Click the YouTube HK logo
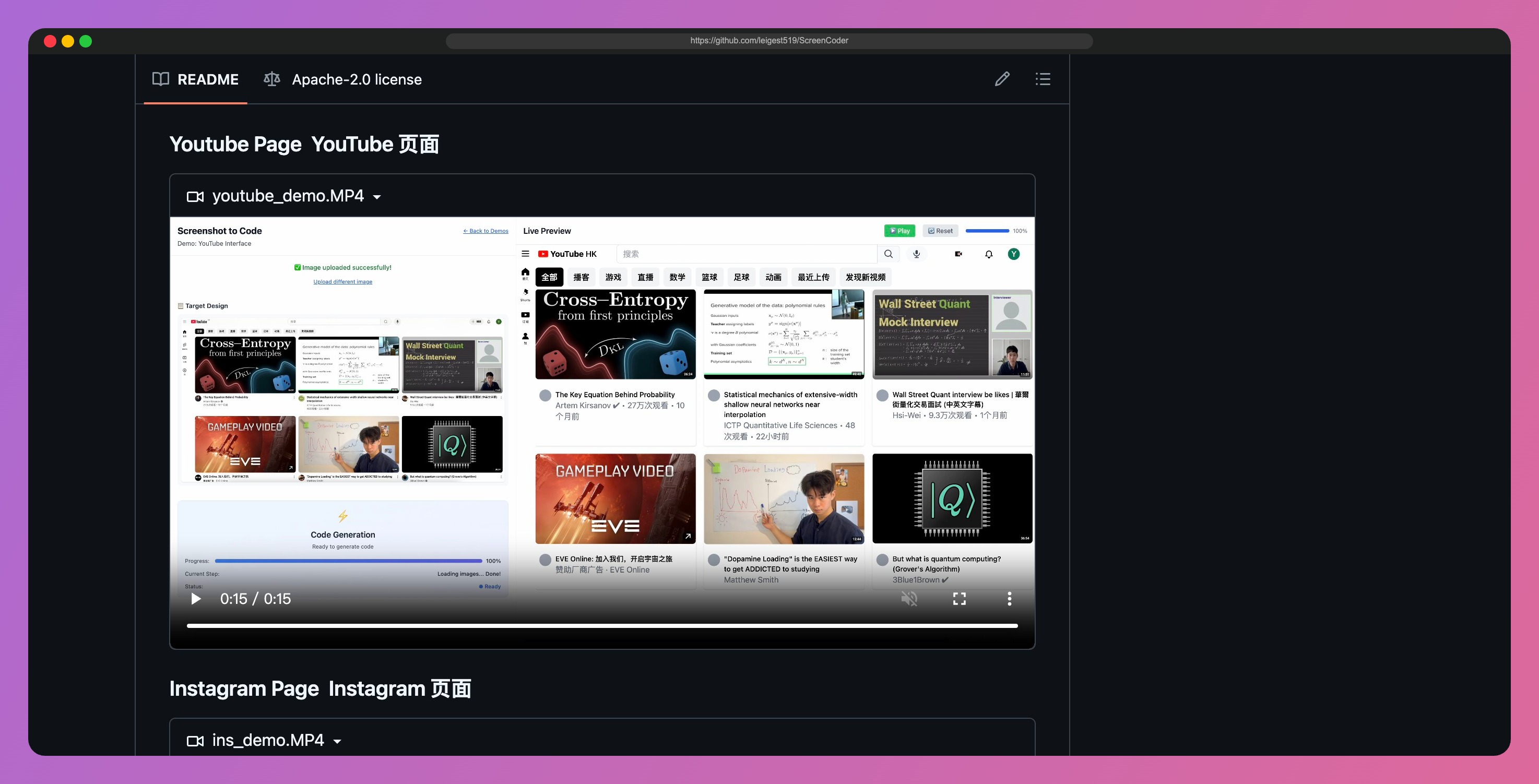 point(567,254)
